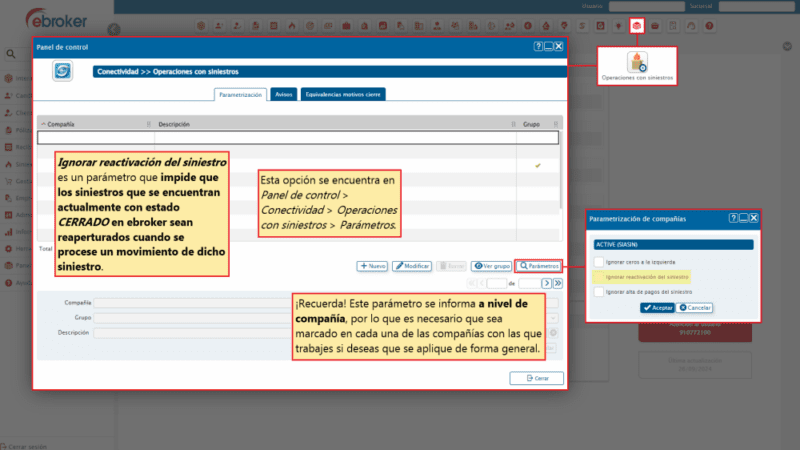Tick Ignorar reactivación del siniestro checkbox

tap(598, 277)
